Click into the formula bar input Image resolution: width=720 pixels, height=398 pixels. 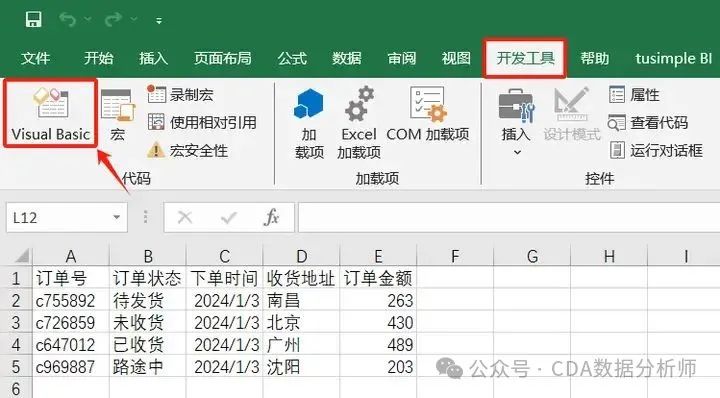509,217
